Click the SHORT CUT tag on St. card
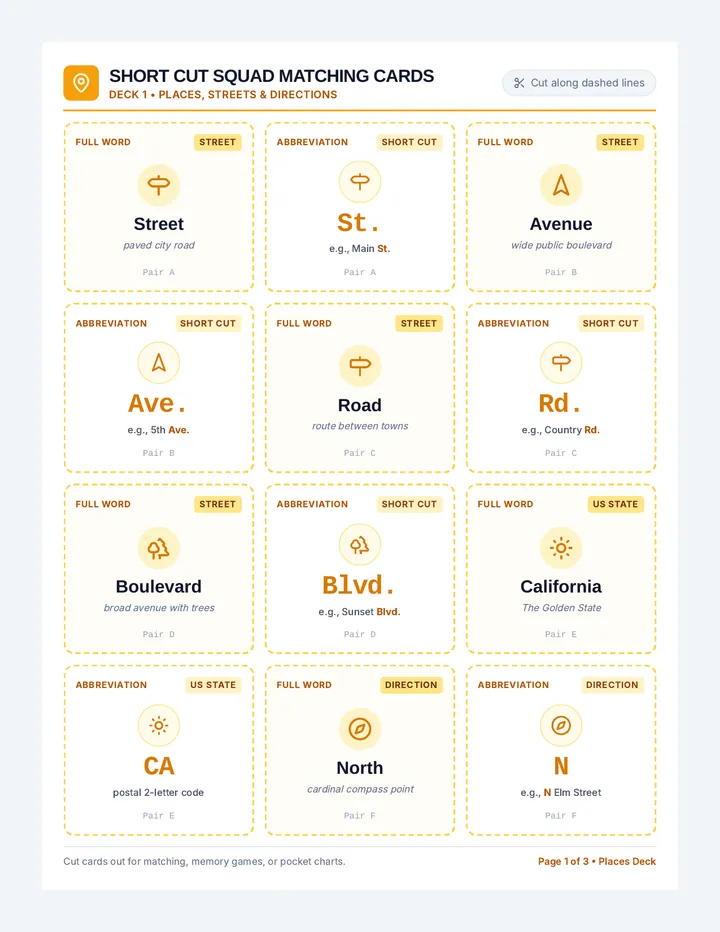Image resolution: width=720 pixels, height=932 pixels. point(409,142)
